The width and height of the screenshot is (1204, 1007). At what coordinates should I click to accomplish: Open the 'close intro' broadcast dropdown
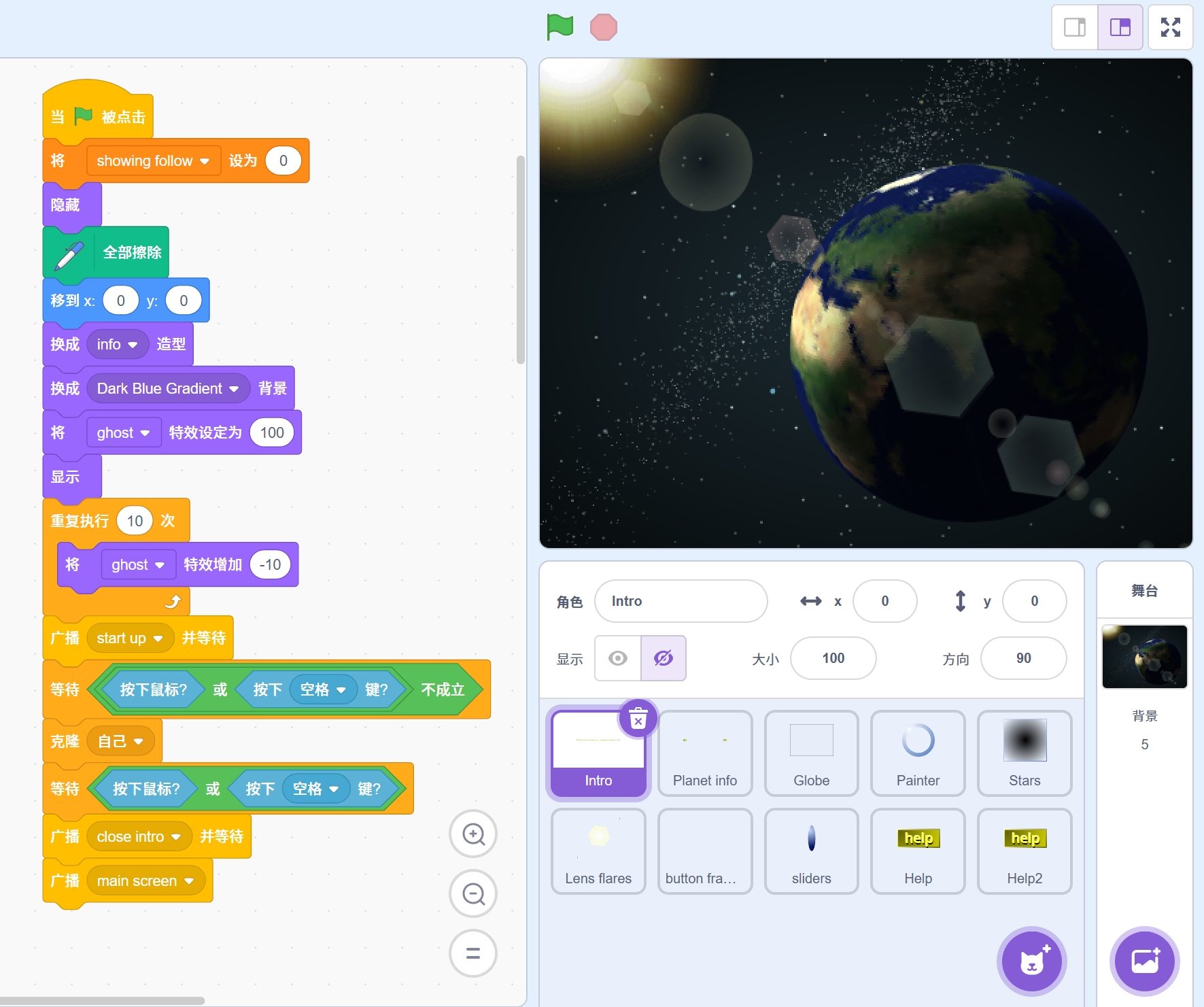(176, 837)
